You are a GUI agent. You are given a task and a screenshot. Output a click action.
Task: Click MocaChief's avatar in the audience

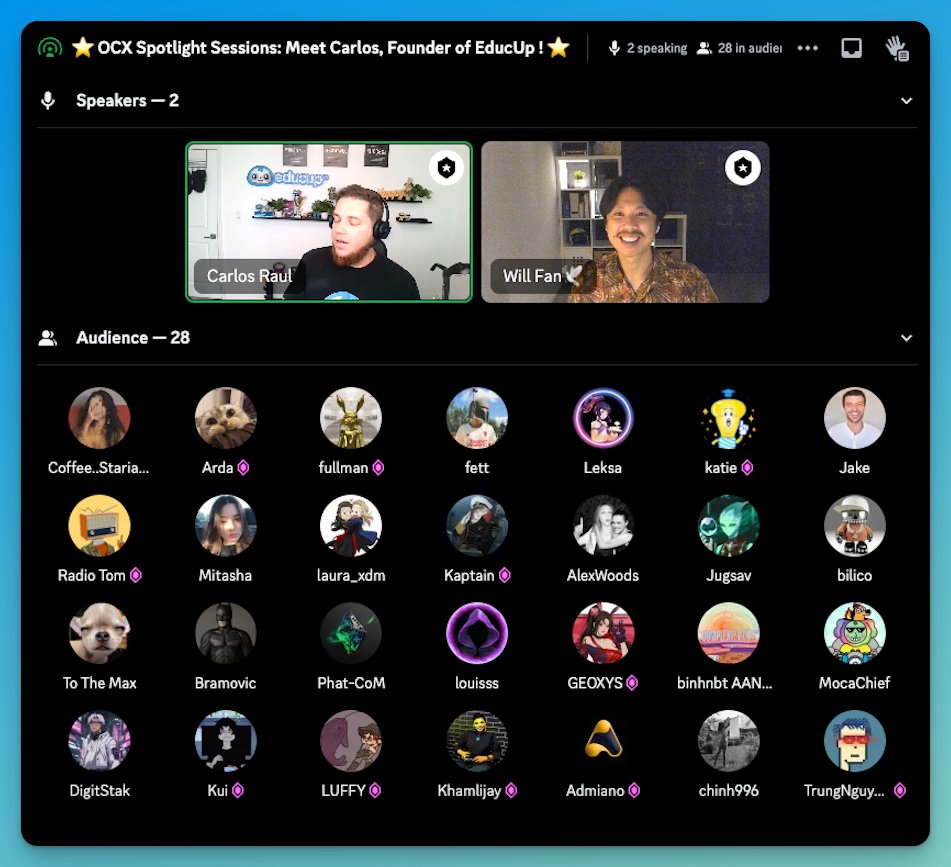(854, 632)
